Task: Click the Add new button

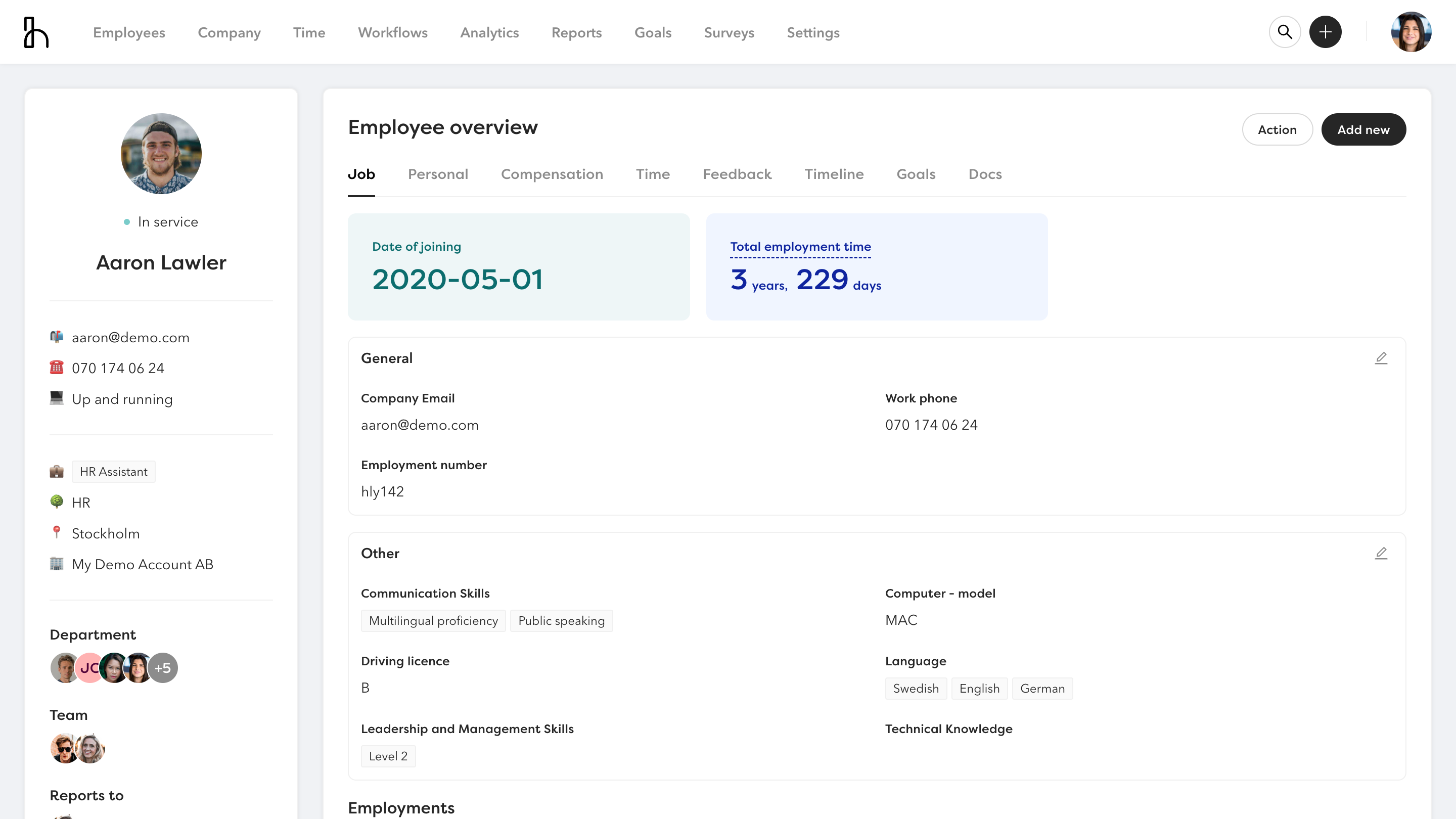Action: pos(1363,129)
